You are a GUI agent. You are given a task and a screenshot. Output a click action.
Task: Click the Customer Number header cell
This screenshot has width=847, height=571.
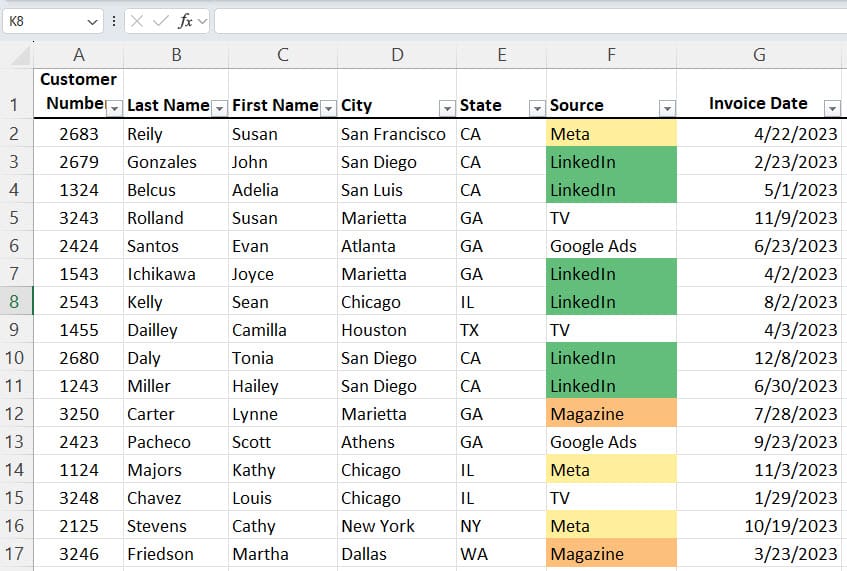tap(79, 93)
